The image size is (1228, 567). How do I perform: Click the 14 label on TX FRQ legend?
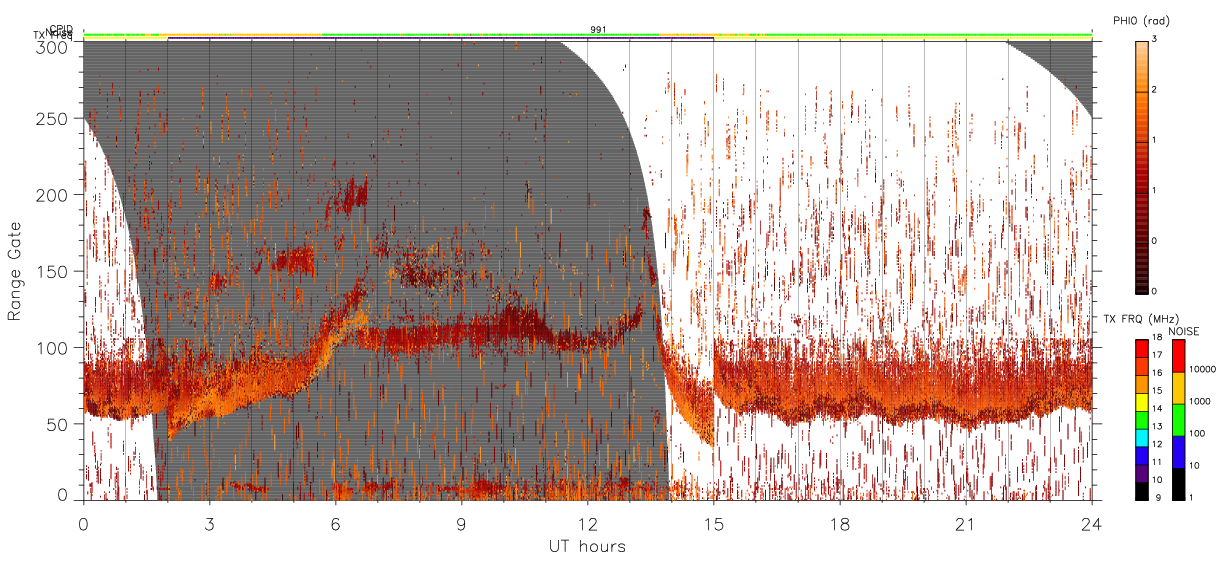1159,408
